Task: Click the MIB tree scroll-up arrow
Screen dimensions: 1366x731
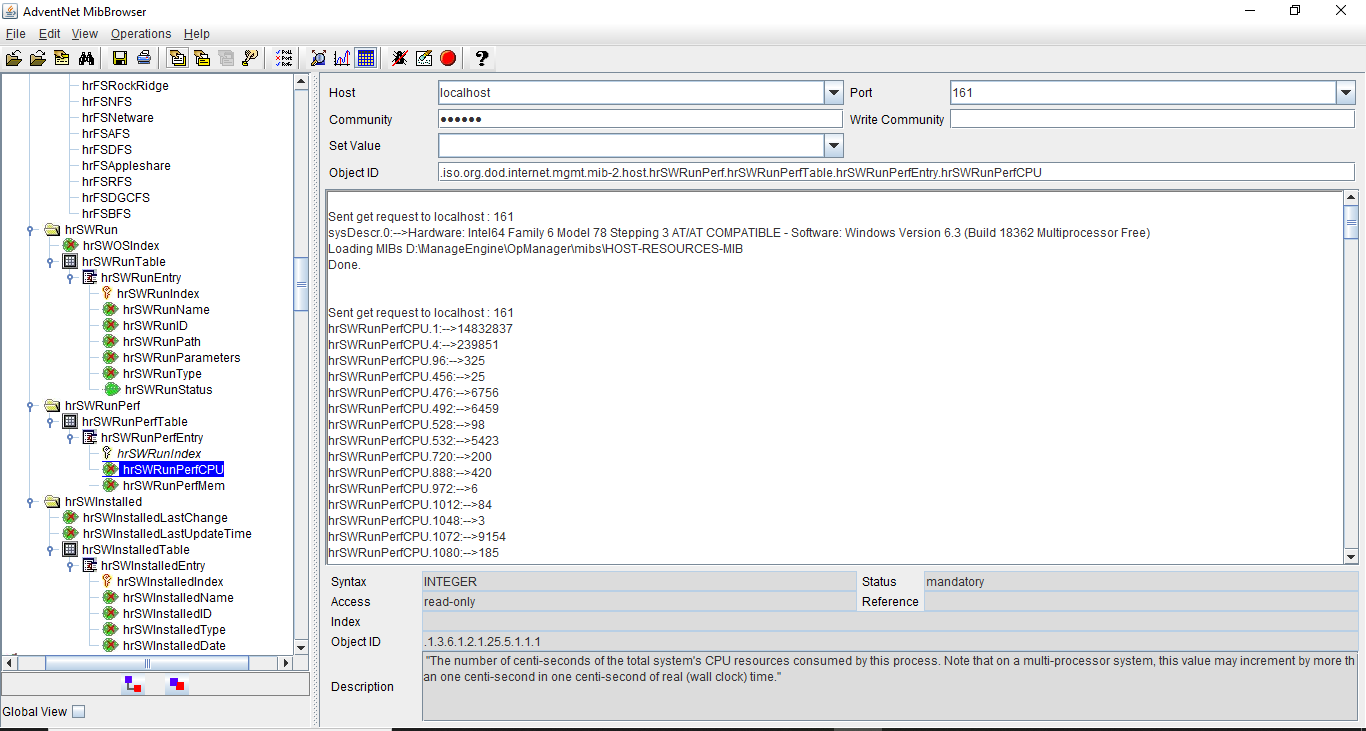Action: point(301,82)
